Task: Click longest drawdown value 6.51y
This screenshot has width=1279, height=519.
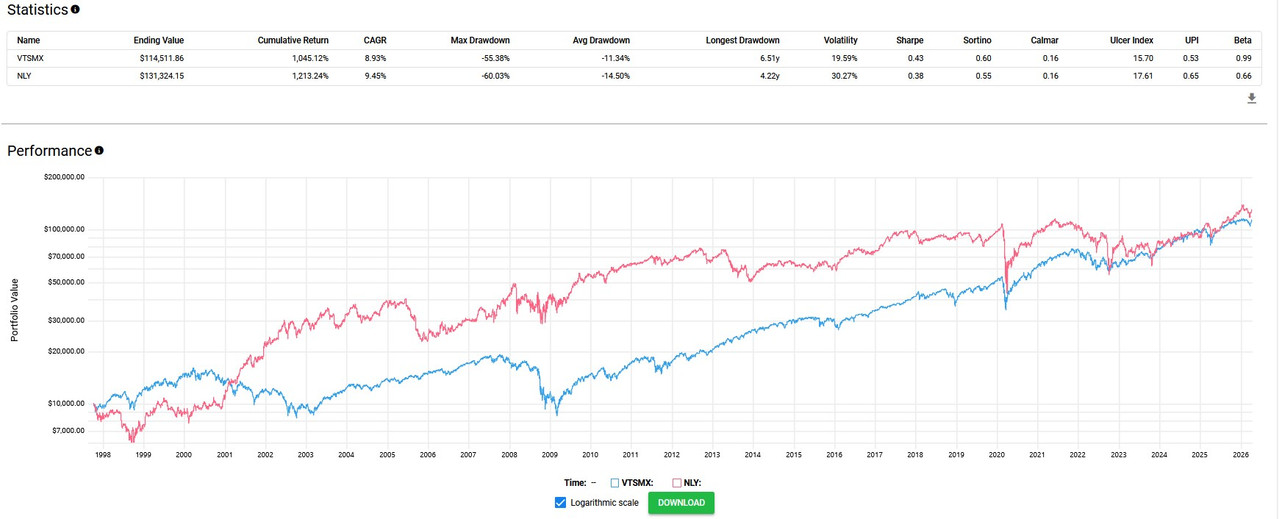Action: click(769, 58)
